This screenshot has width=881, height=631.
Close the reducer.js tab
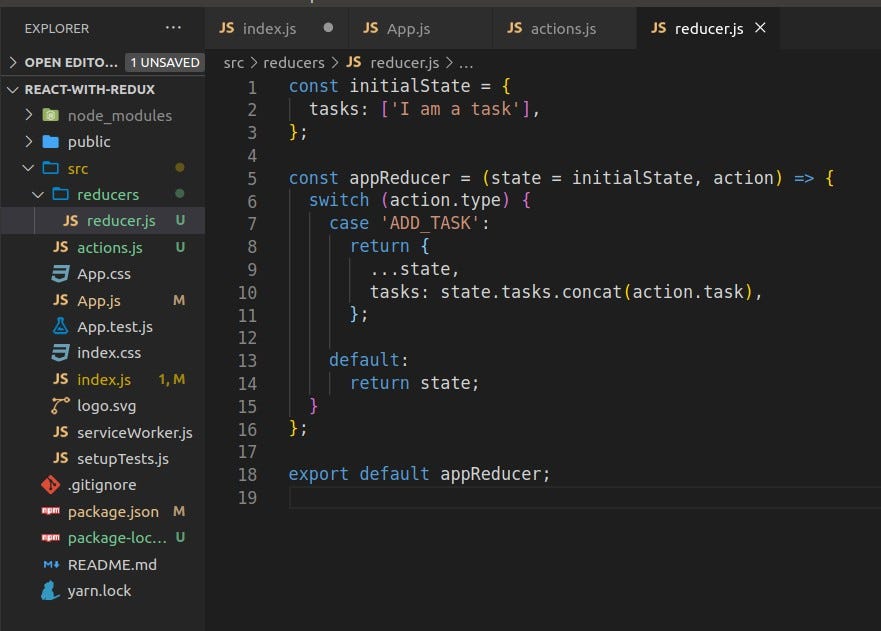pyautogui.click(x=760, y=28)
